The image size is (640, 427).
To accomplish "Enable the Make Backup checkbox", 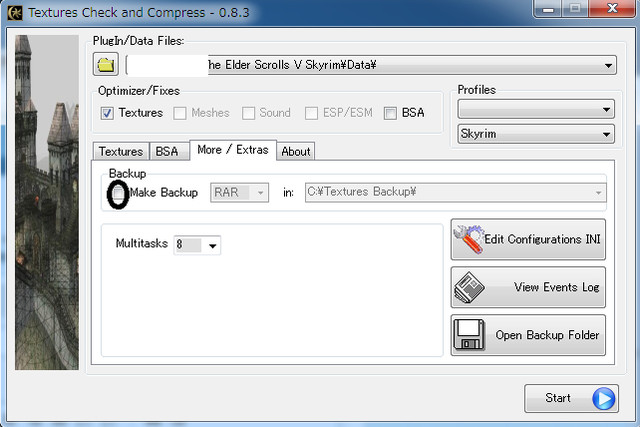I will click(x=118, y=193).
